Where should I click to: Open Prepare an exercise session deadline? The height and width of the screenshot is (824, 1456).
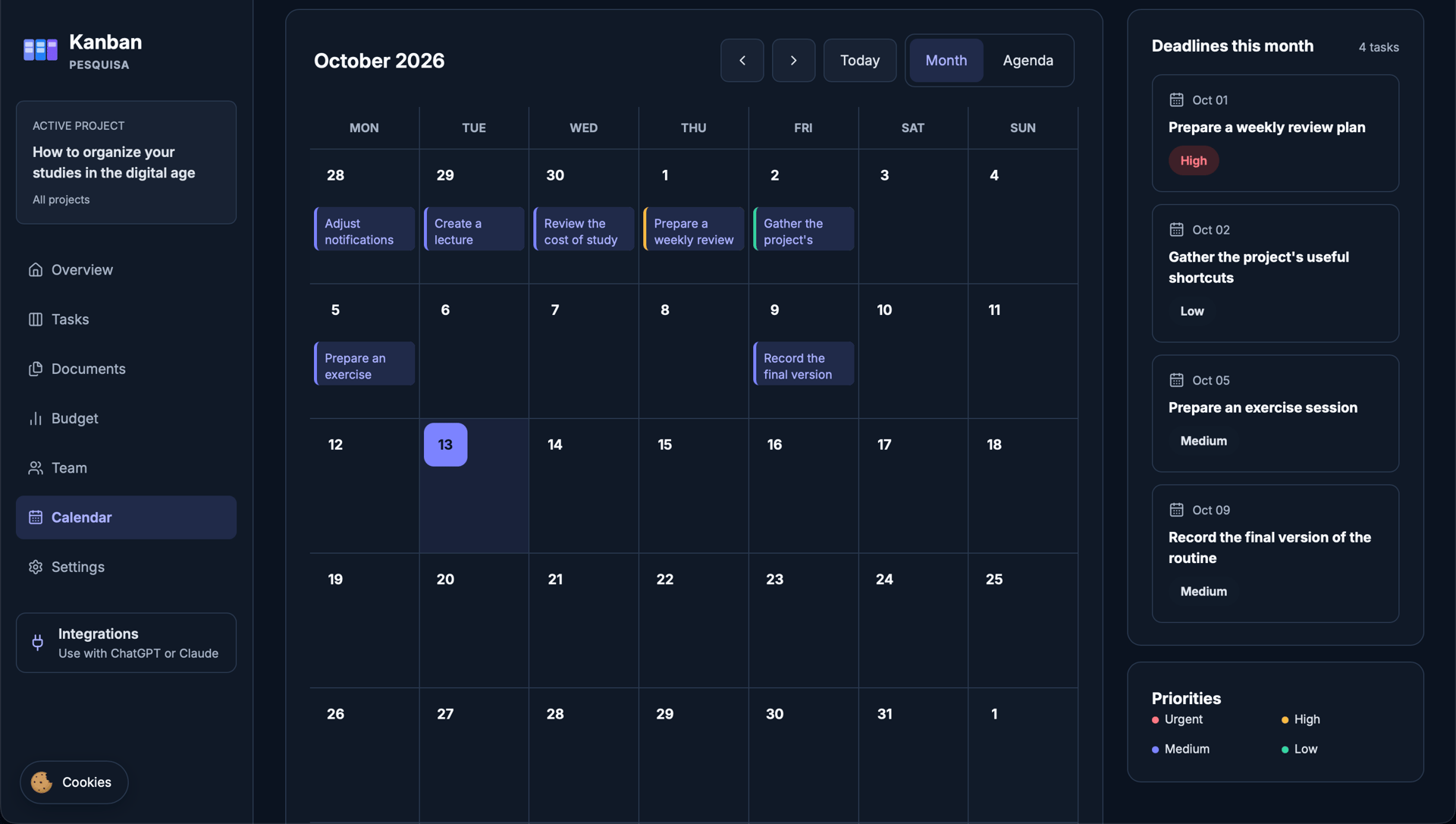(1275, 414)
